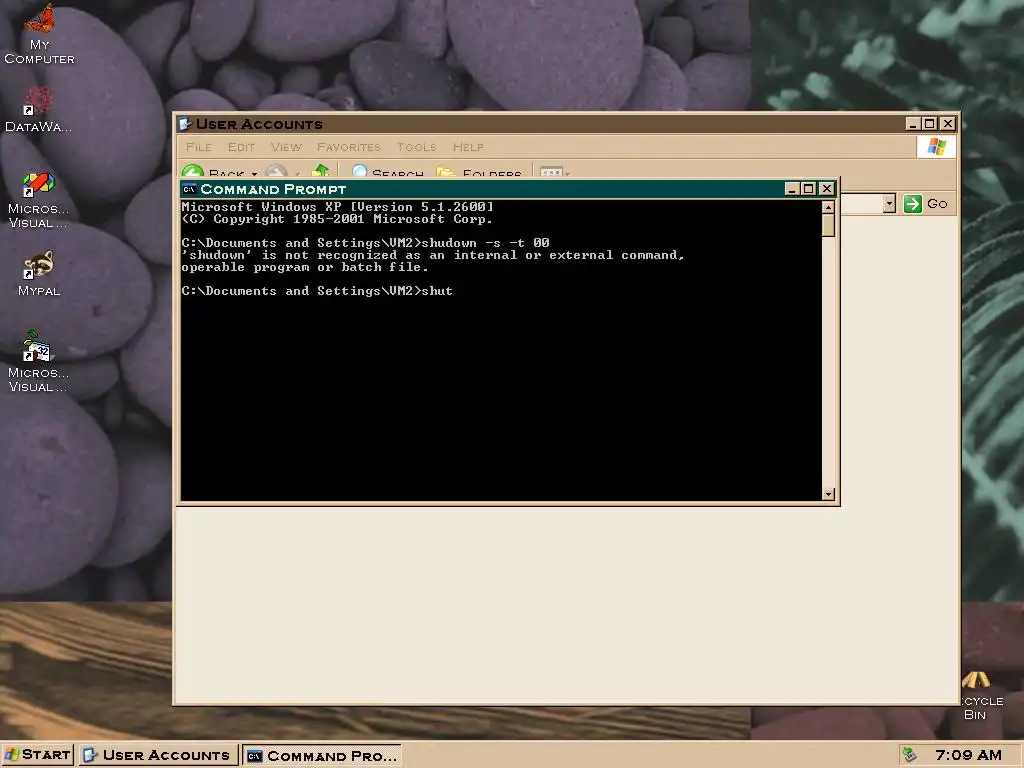1024x768 pixels.
Task: Click the Windows flag logo in User Accounts
Action: [936, 146]
